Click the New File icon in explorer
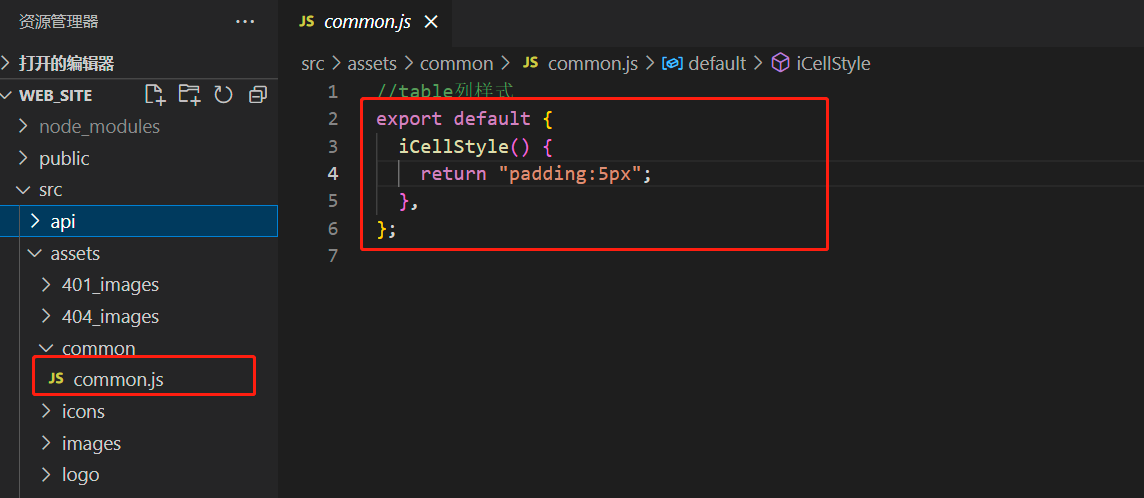This screenshot has width=1144, height=498. coord(155,95)
